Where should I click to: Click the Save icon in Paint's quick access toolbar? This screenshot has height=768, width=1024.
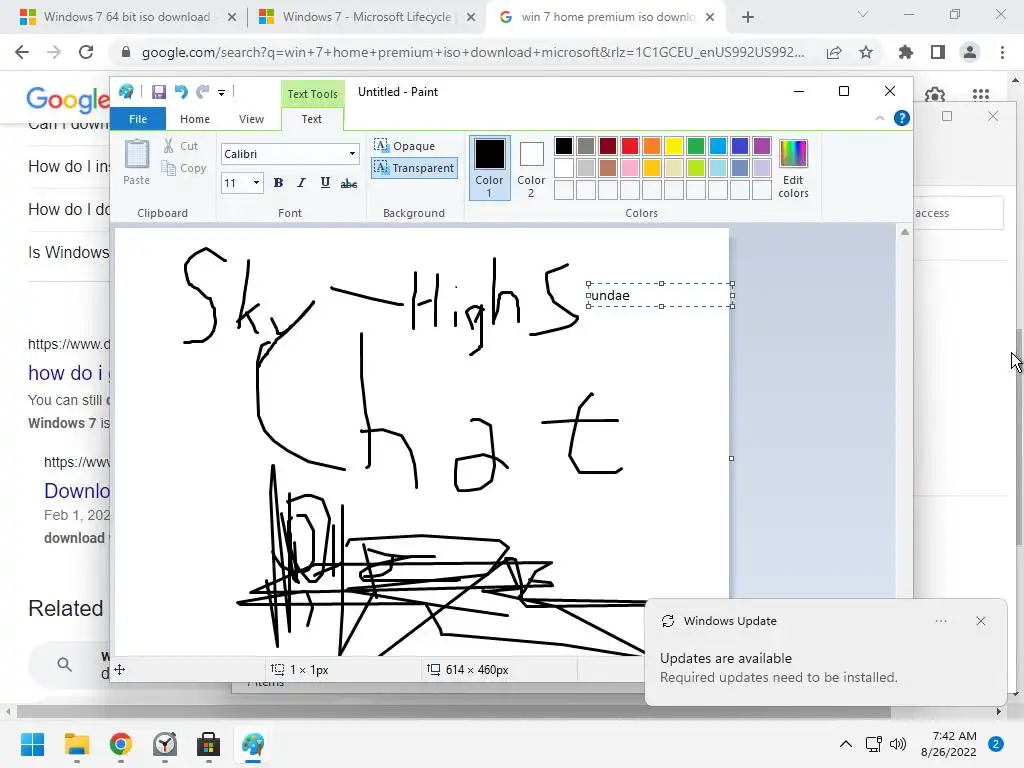(159, 92)
